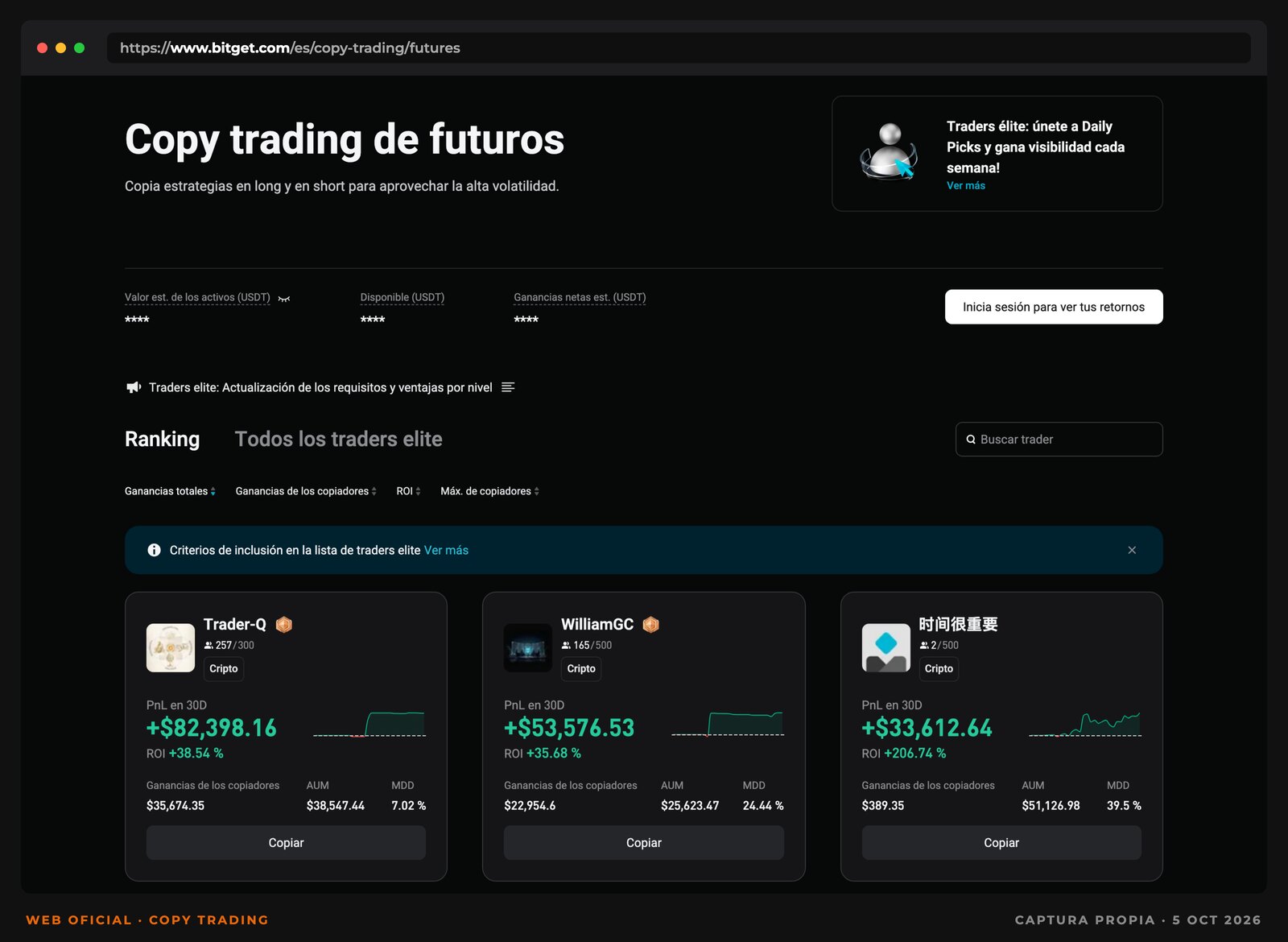Click Trader-Q's copiers count icon
Viewport: 1288px width, 942px height.
point(208,646)
